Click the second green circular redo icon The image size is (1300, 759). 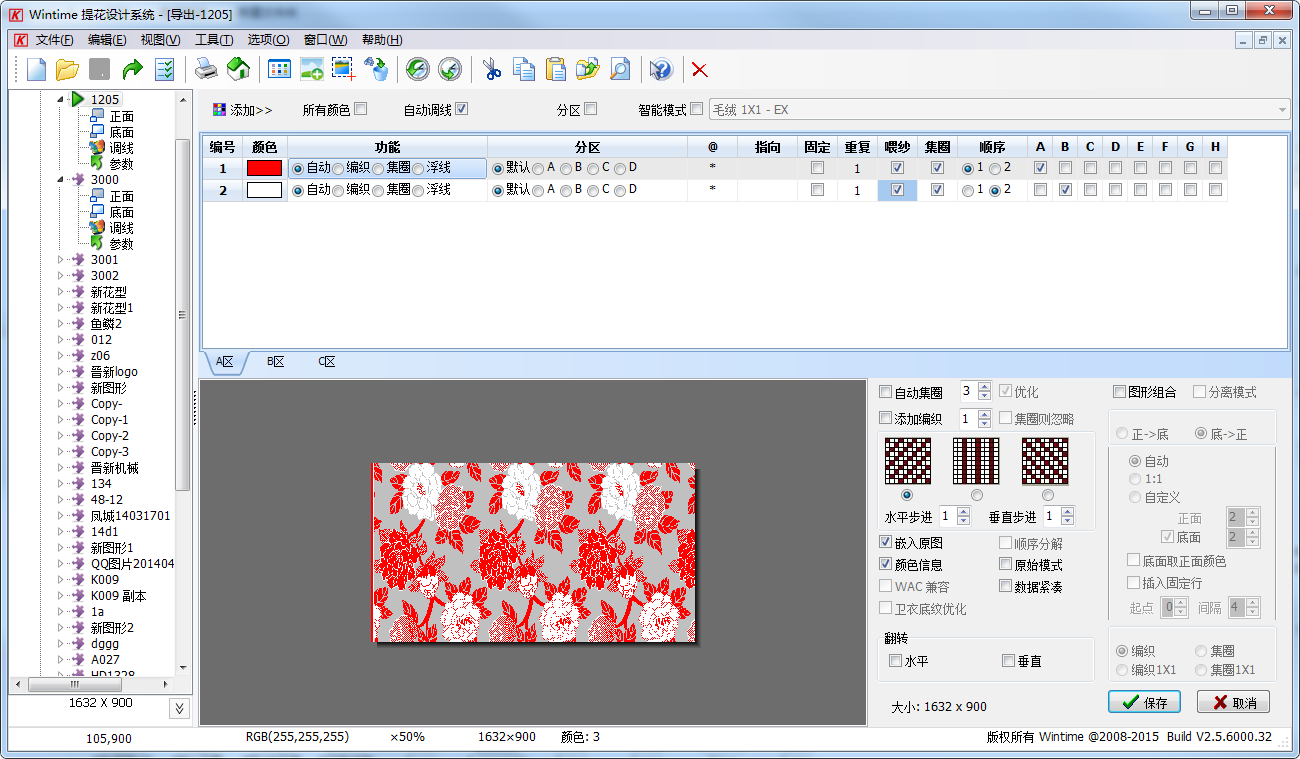[x=450, y=69]
